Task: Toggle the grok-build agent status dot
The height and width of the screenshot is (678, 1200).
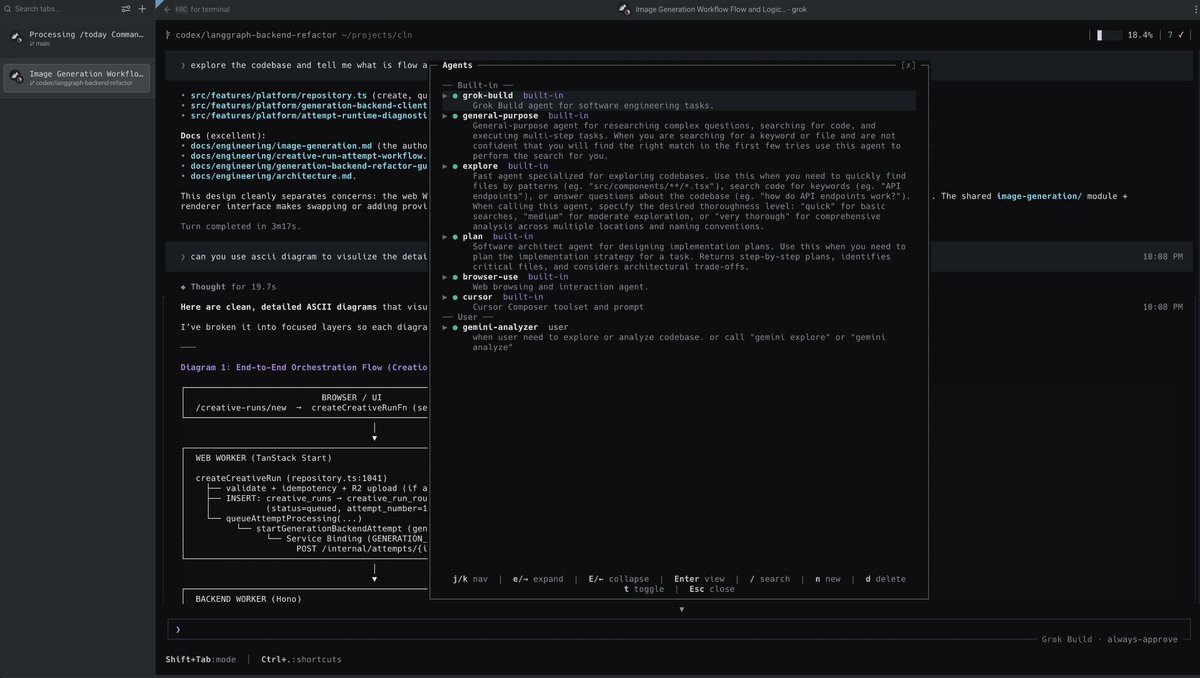Action: [x=455, y=96]
